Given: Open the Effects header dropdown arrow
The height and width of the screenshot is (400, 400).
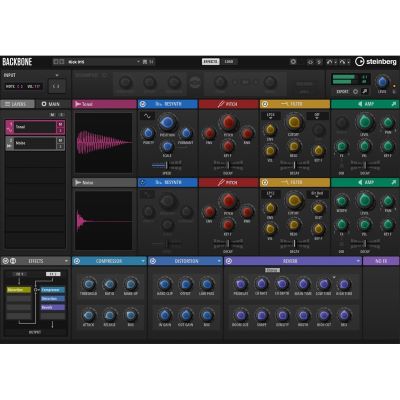Looking at the screenshot, I should click(x=66, y=261).
